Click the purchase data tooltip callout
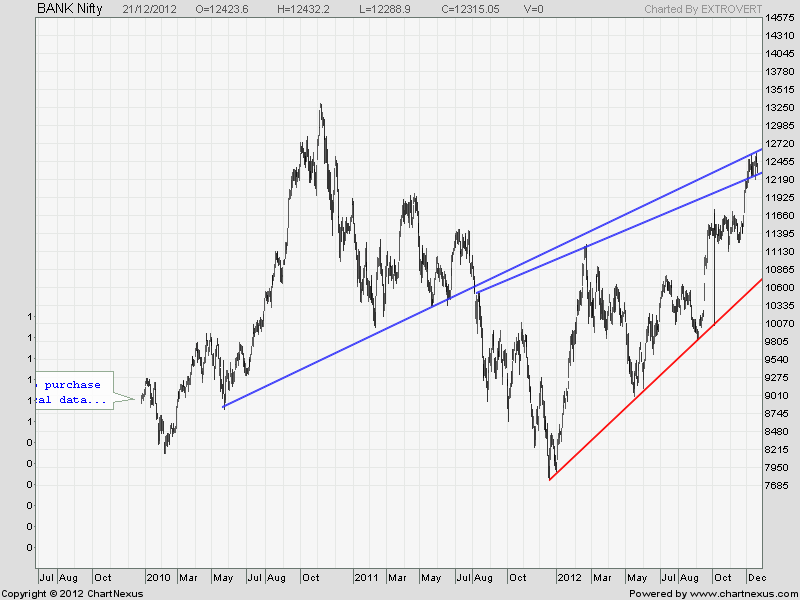The width and height of the screenshot is (800, 600). (73, 392)
